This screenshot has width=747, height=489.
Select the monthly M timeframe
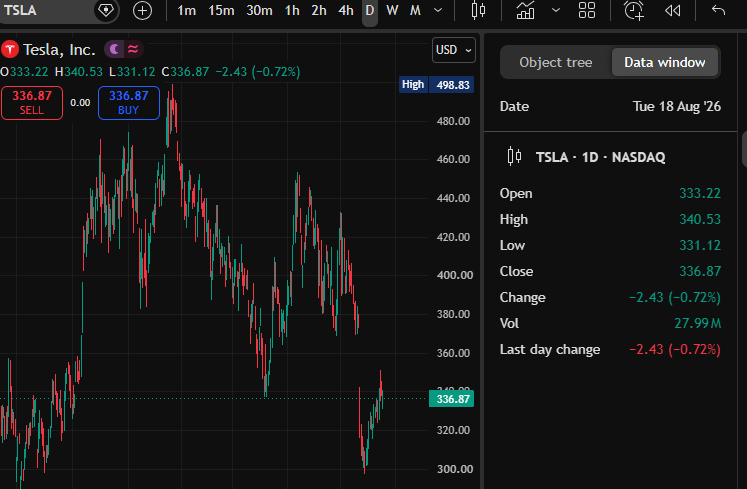(x=415, y=10)
